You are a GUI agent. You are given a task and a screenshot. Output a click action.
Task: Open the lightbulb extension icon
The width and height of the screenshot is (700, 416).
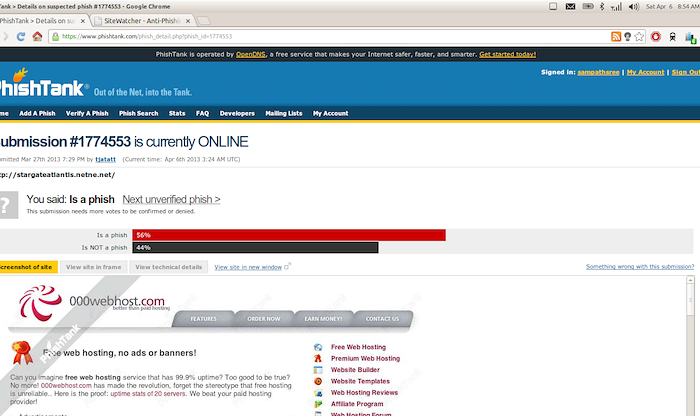coord(628,37)
